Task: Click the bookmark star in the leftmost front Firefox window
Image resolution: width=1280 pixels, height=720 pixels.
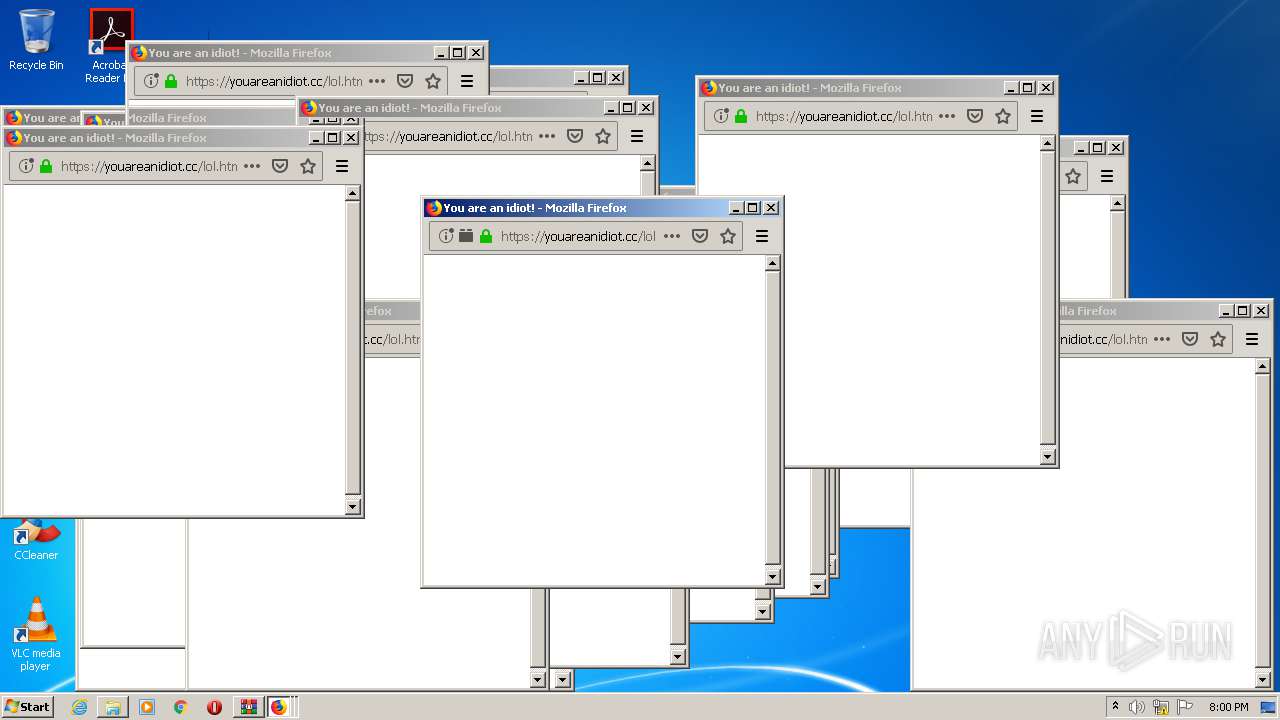Action: tap(308, 166)
